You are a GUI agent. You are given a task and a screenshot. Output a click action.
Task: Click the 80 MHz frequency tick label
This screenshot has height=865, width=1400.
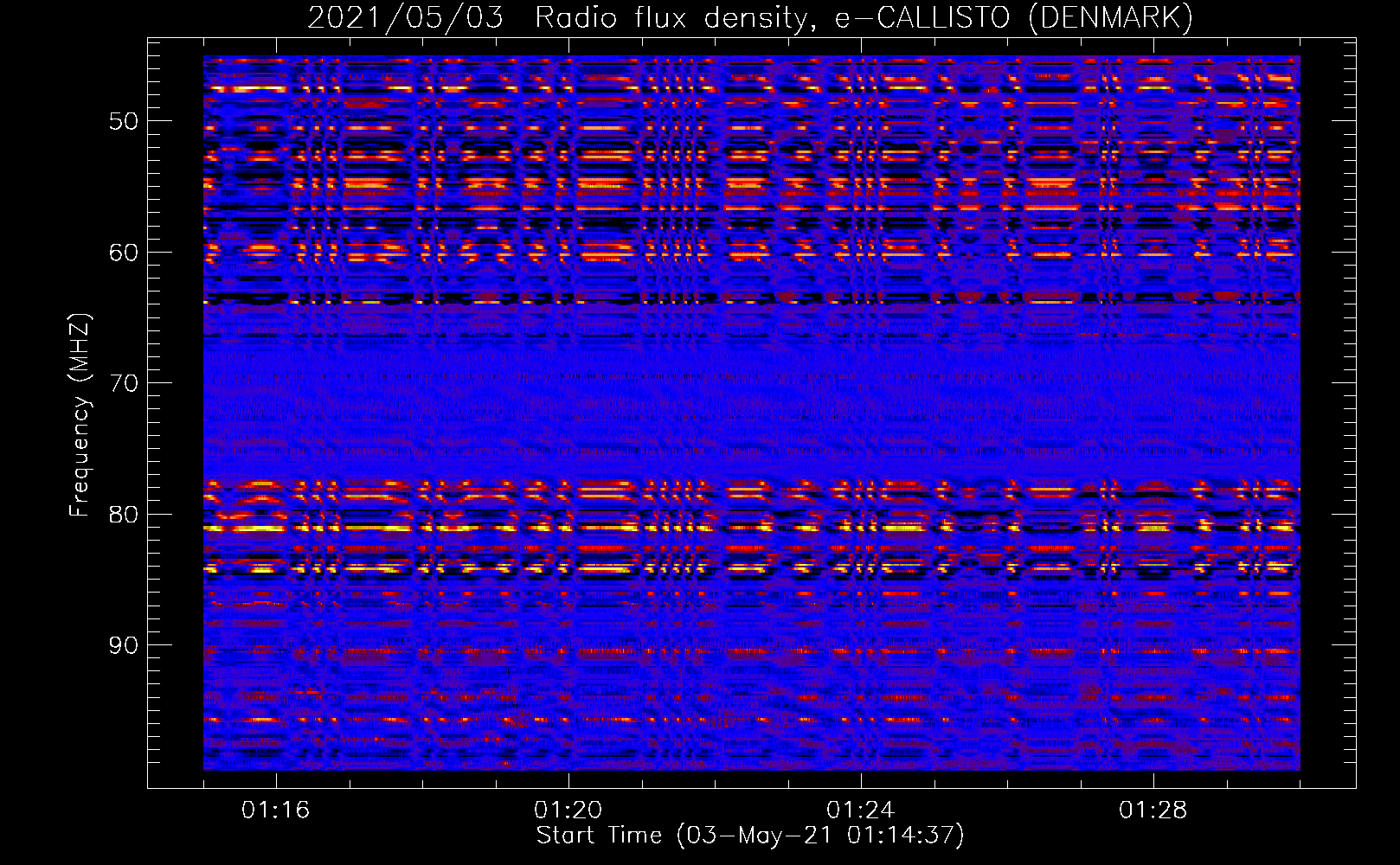pyautogui.click(x=124, y=515)
